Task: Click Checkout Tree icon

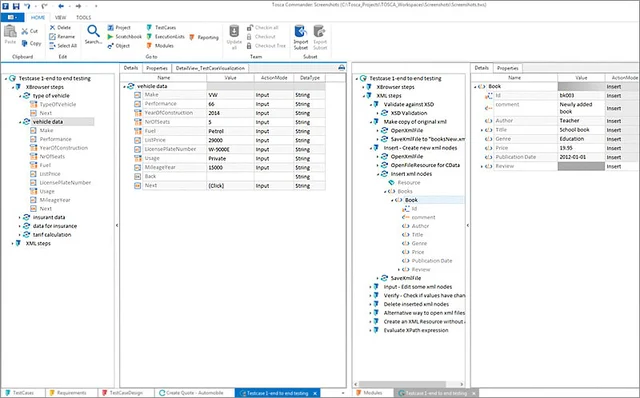Action: point(249,46)
